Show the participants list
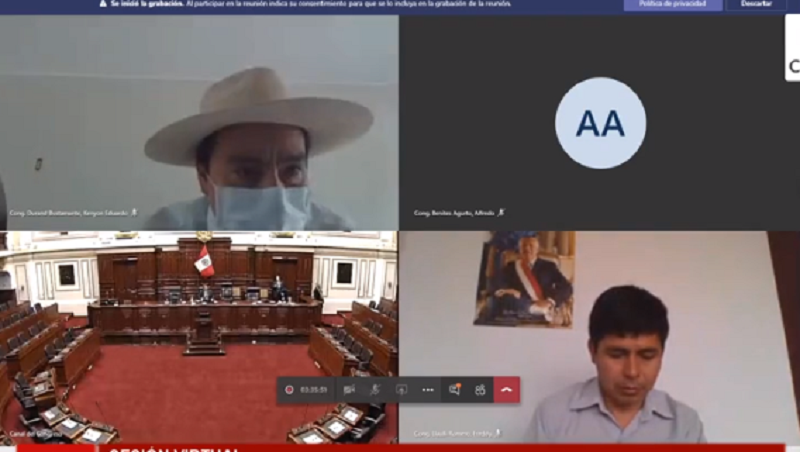Viewport: 800px width, 452px height. [x=480, y=390]
